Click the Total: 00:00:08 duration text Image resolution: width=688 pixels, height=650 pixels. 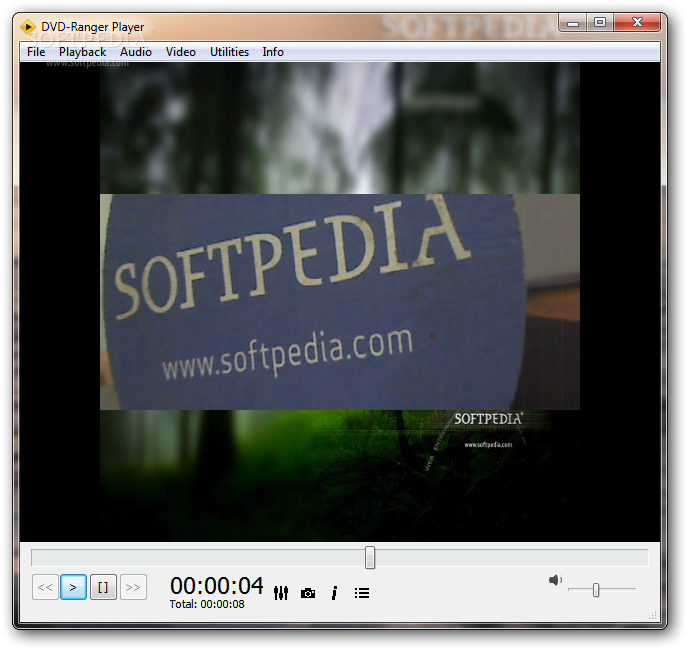[207, 604]
